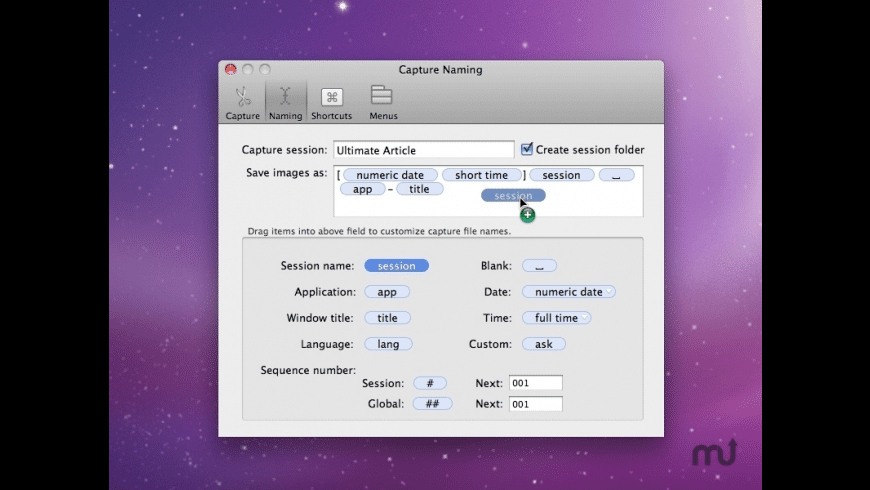Open the Shortcuts preferences pane
Image resolution: width=870 pixels, height=490 pixels.
pyautogui.click(x=331, y=103)
